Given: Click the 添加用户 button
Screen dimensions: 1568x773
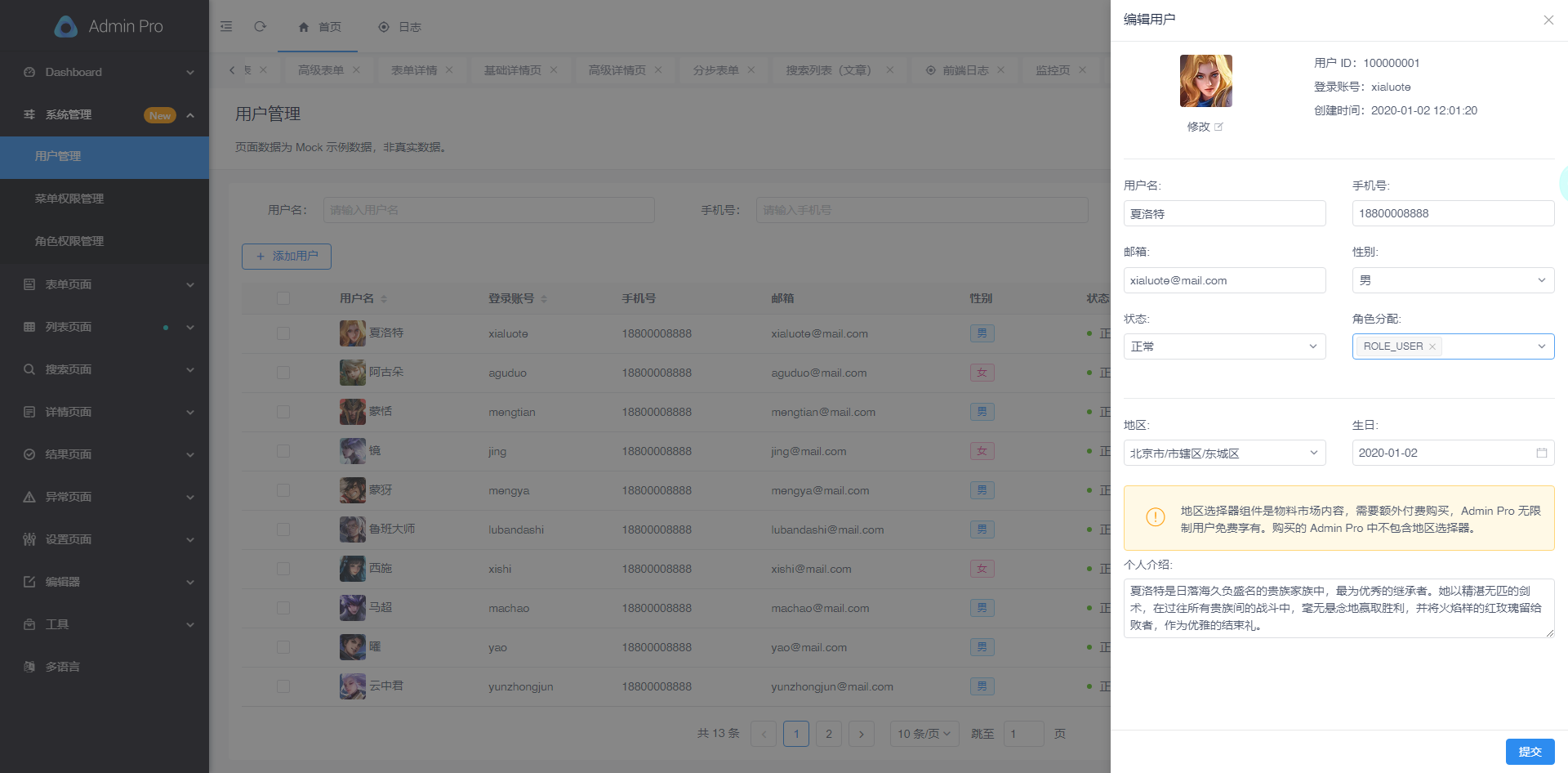Looking at the screenshot, I should 286,256.
